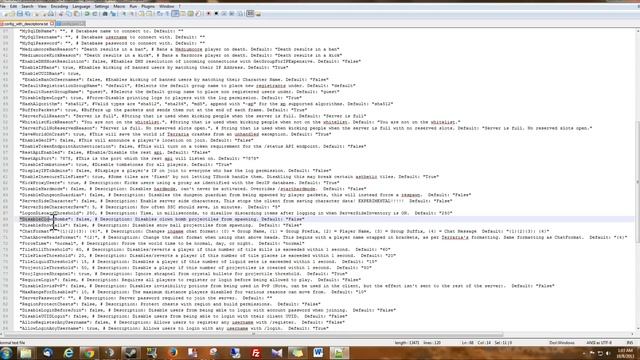This screenshot has width=640, height=360.
Task: Click the Save Recorded Macro icon
Action: 240,14
